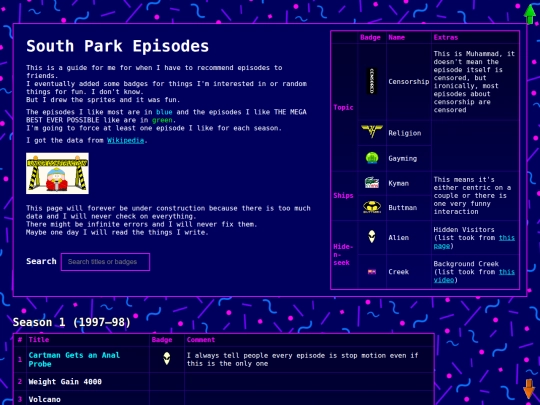Click the 'Religion' name cell
Image resolution: width=540 pixels, height=405 pixels.
(x=408, y=133)
